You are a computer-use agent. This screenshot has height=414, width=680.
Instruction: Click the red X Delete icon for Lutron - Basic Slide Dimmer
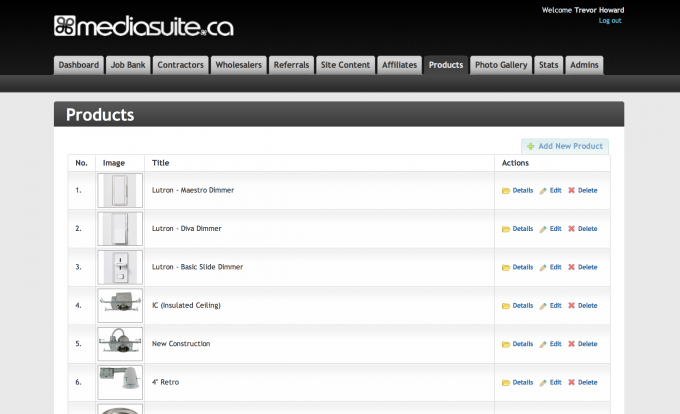[x=572, y=267]
